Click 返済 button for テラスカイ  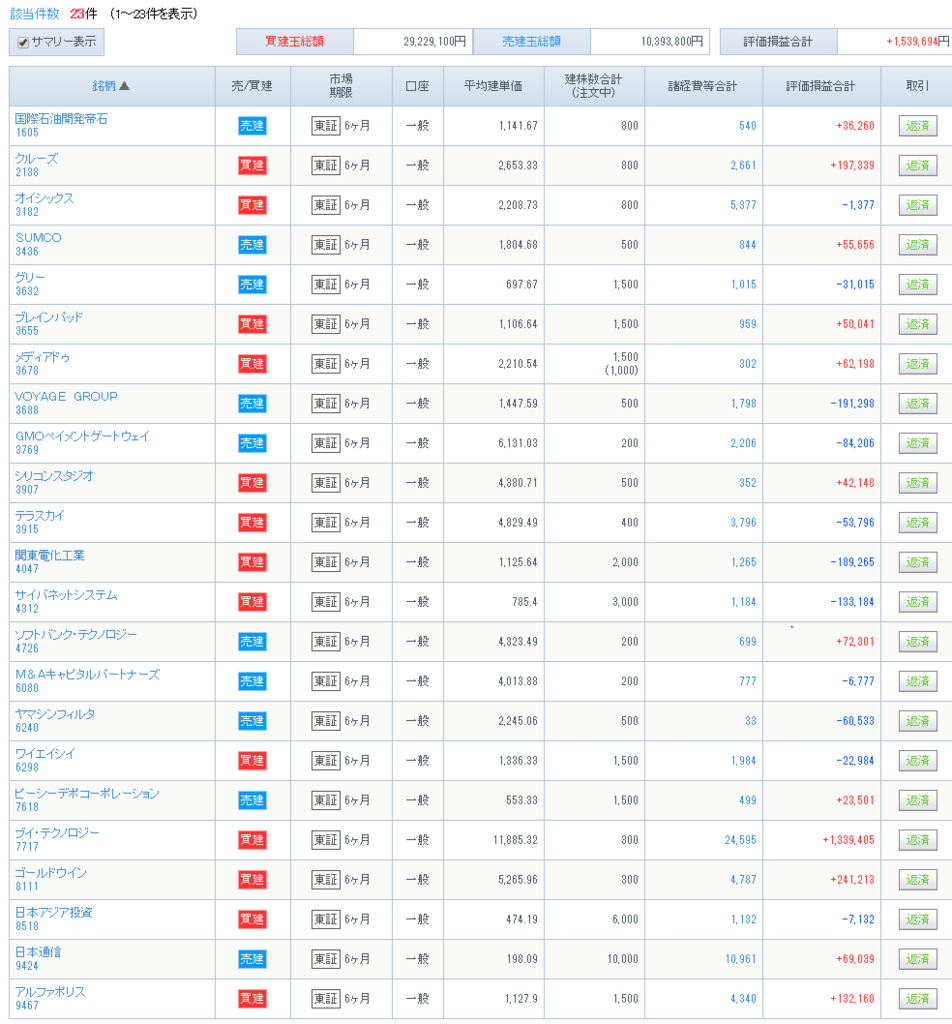point(917,522)
